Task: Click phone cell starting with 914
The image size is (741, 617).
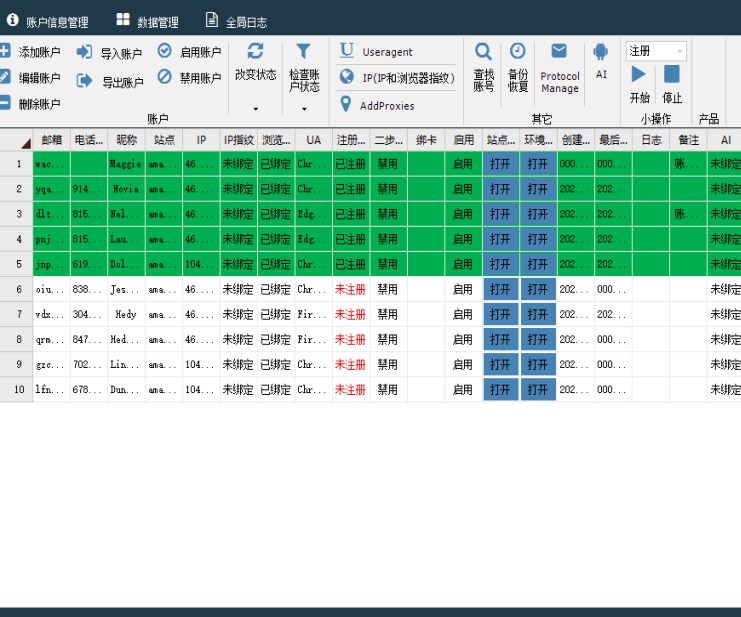Action: (x=88, y=189)
